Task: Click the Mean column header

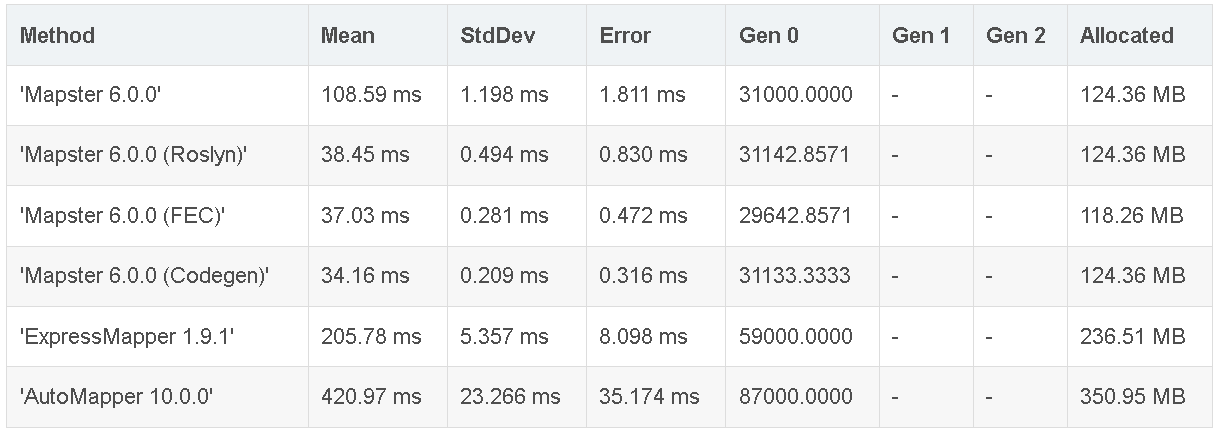Action: click(348, 35)
